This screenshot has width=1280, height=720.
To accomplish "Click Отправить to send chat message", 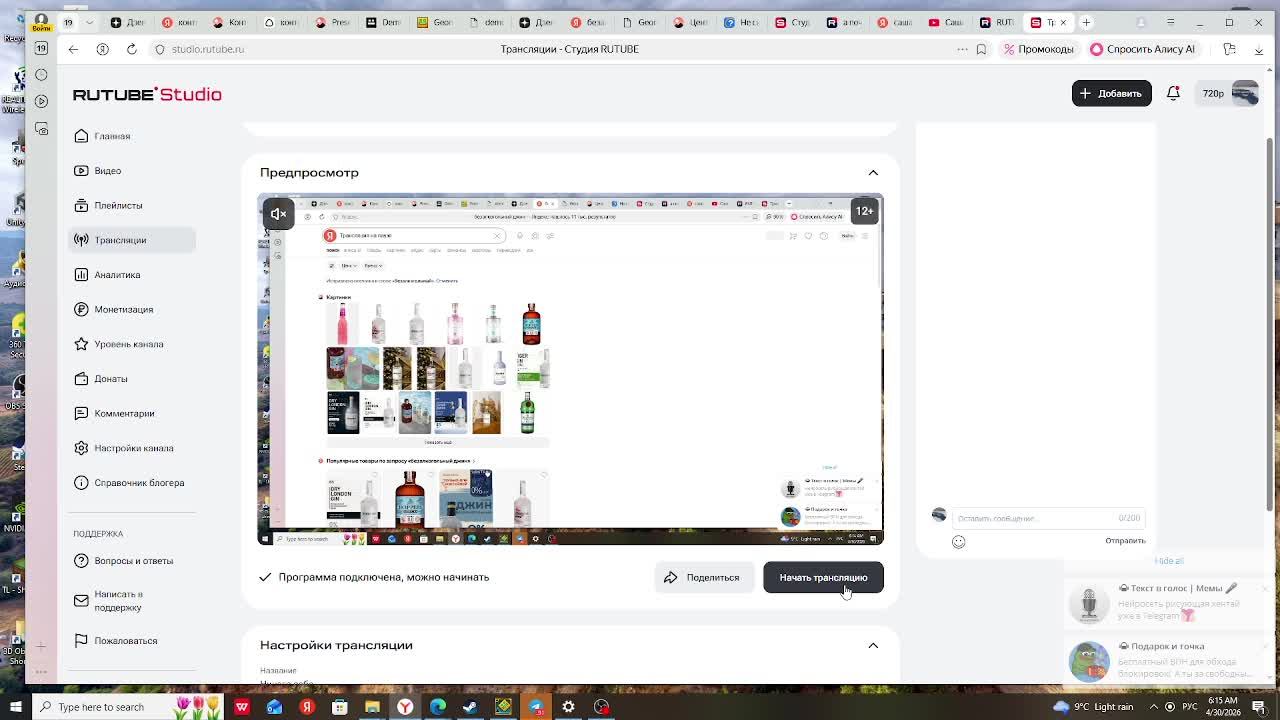I will click(1125, 541).
